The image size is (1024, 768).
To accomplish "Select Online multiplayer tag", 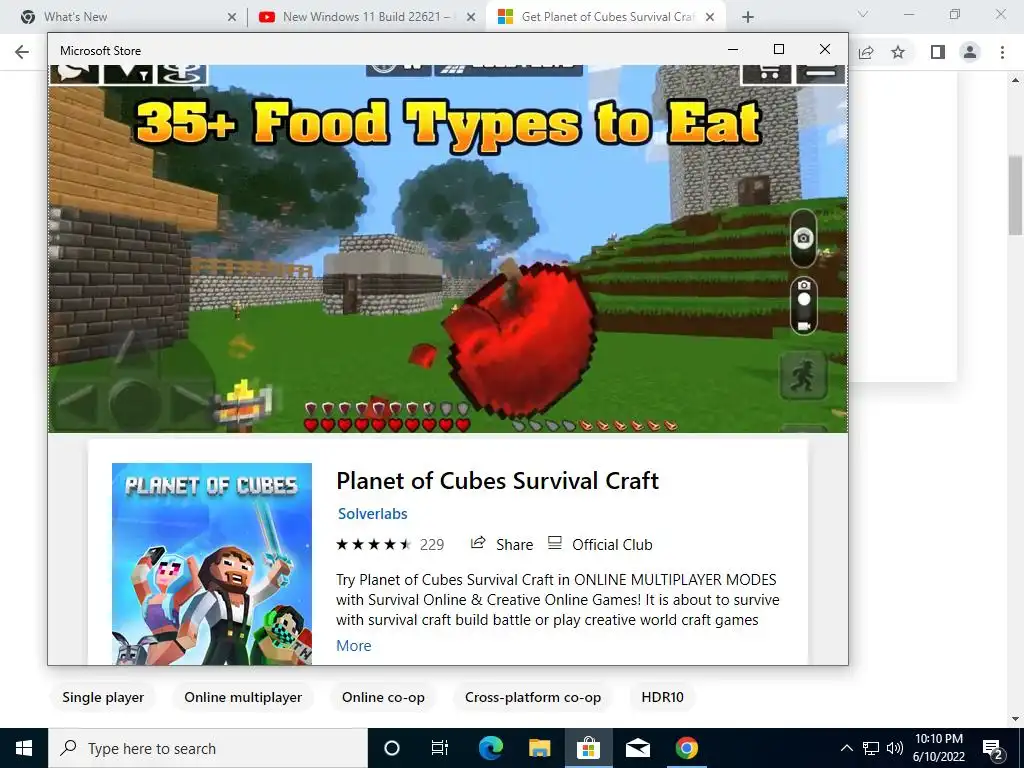I will tap(243, 697).
